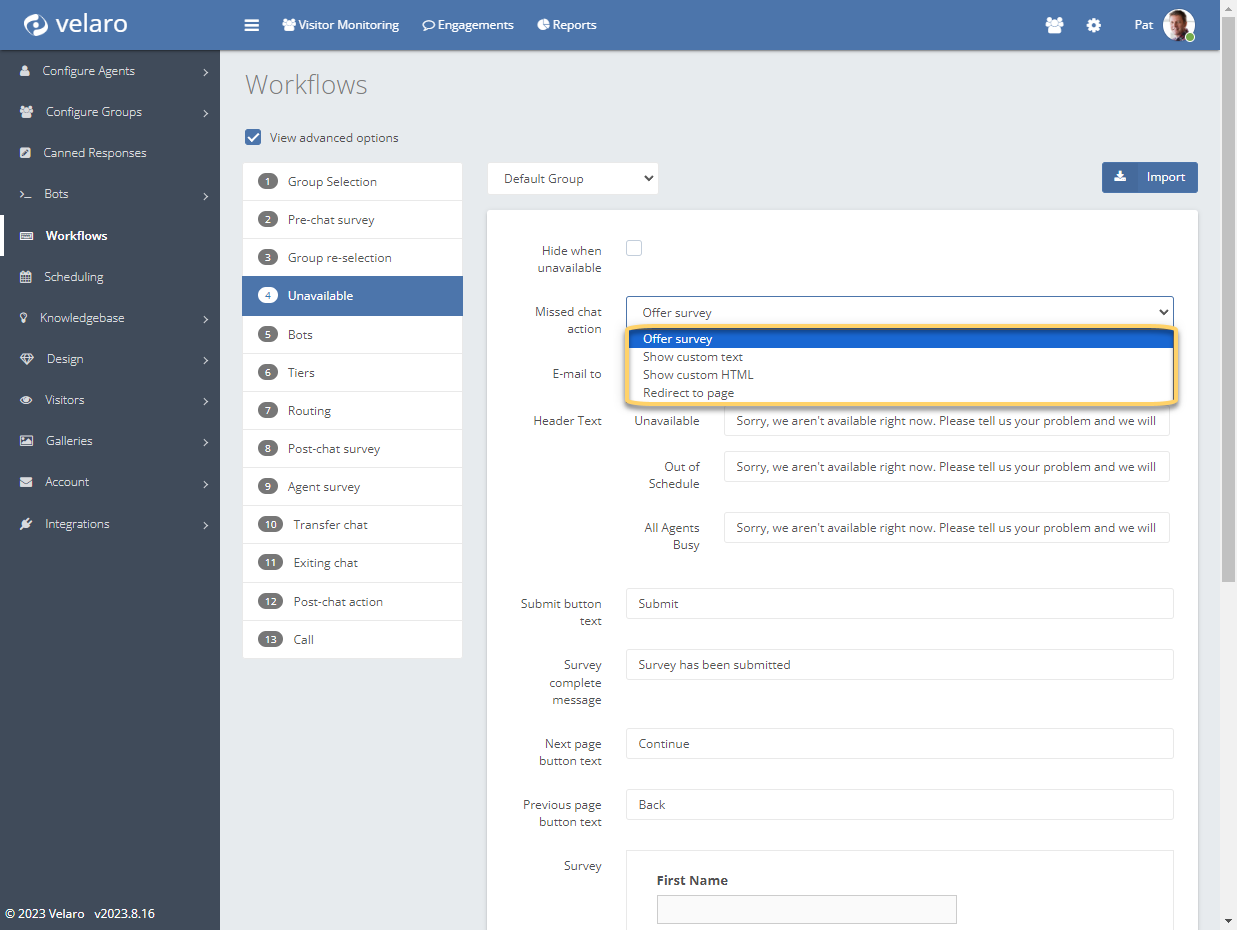The height and width of the screenshot is (930, 1237).
Task: Click the hamburger menu icon
Action: [252, 25]
